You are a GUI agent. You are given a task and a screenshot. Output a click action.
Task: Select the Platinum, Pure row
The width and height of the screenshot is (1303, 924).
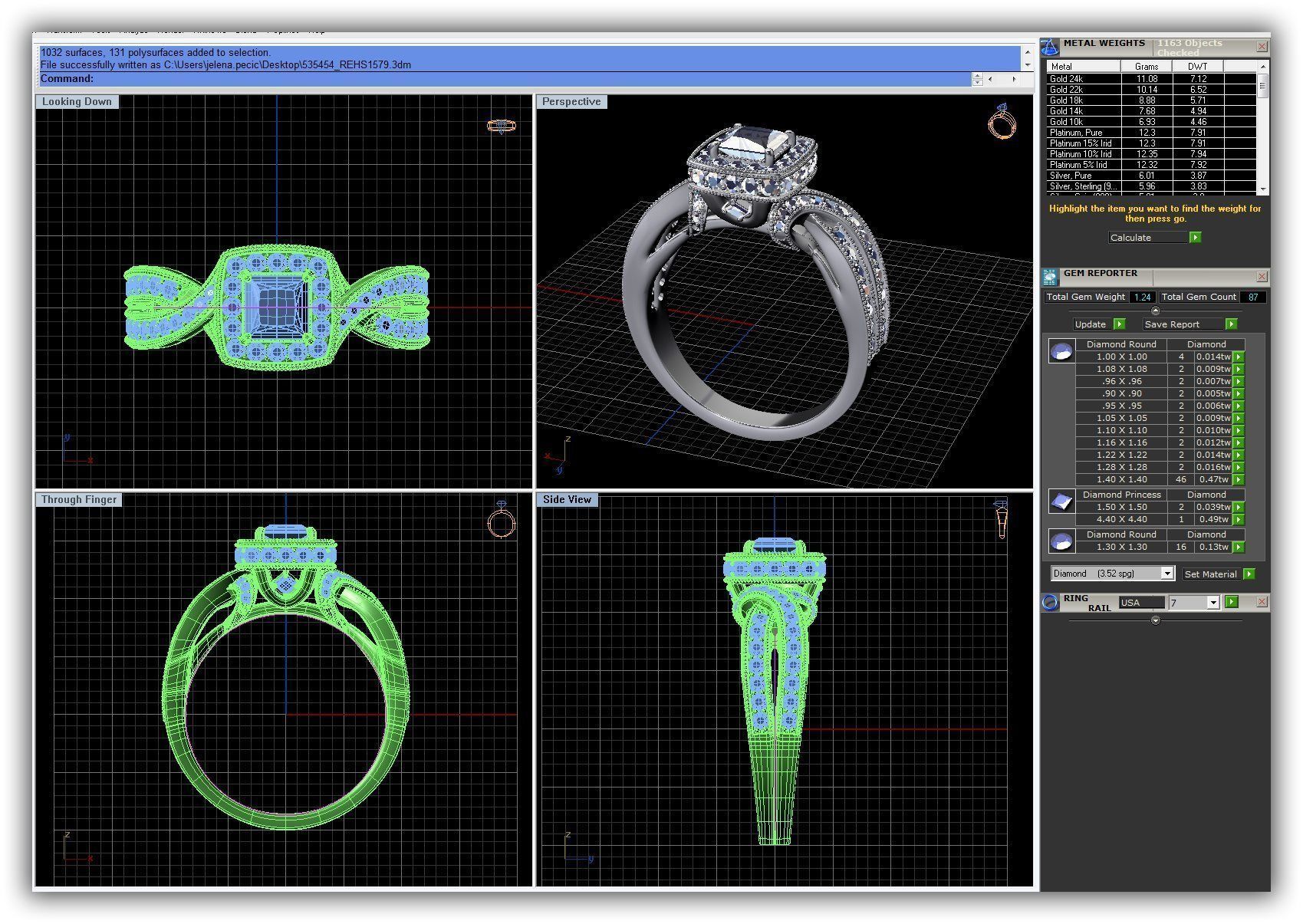pos(1151,133)
